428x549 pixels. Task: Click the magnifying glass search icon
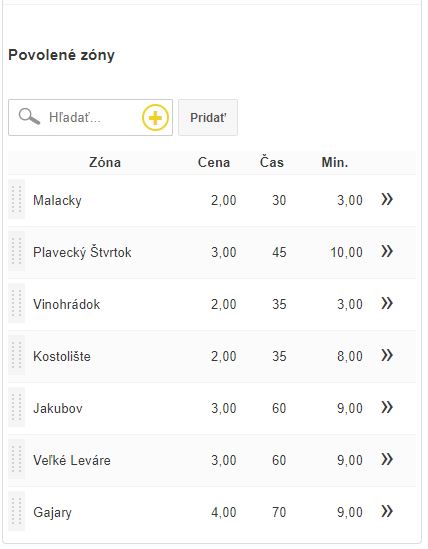(29, 116)
